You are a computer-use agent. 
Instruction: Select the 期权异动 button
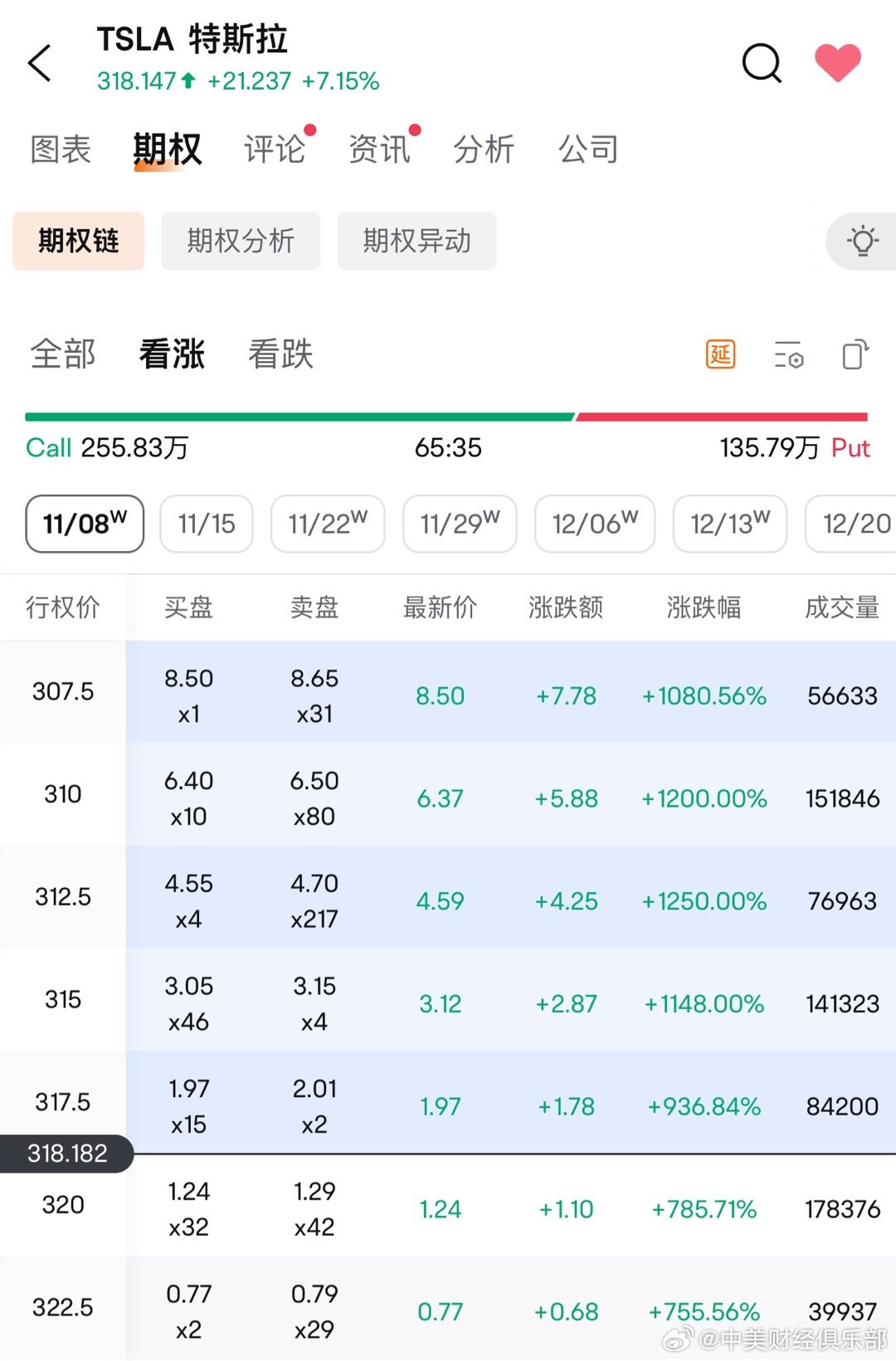coord(416,241)
